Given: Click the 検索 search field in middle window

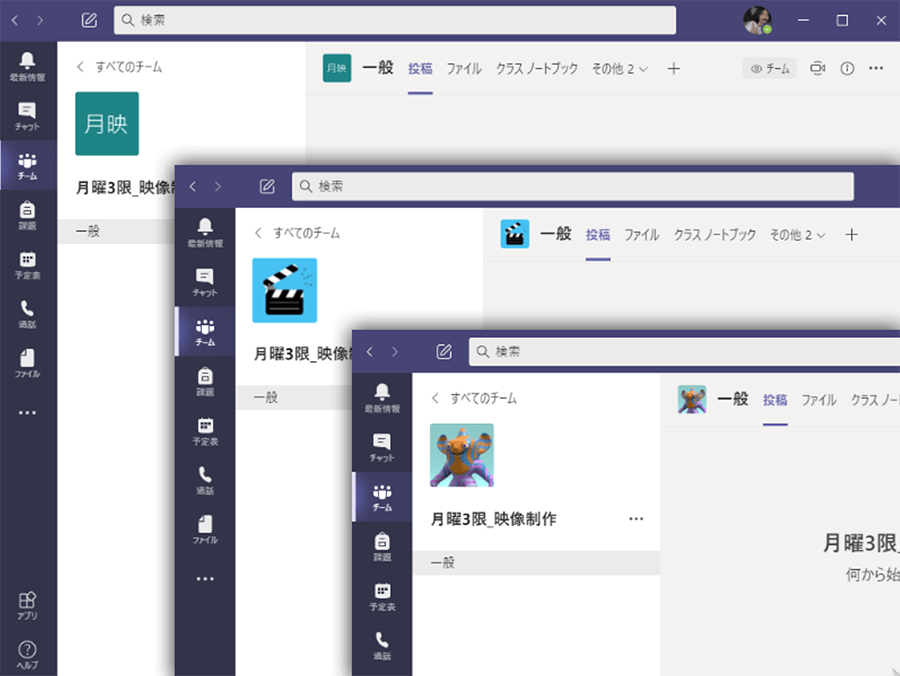Looking at the screenshot, I should (x=573, y=187).
